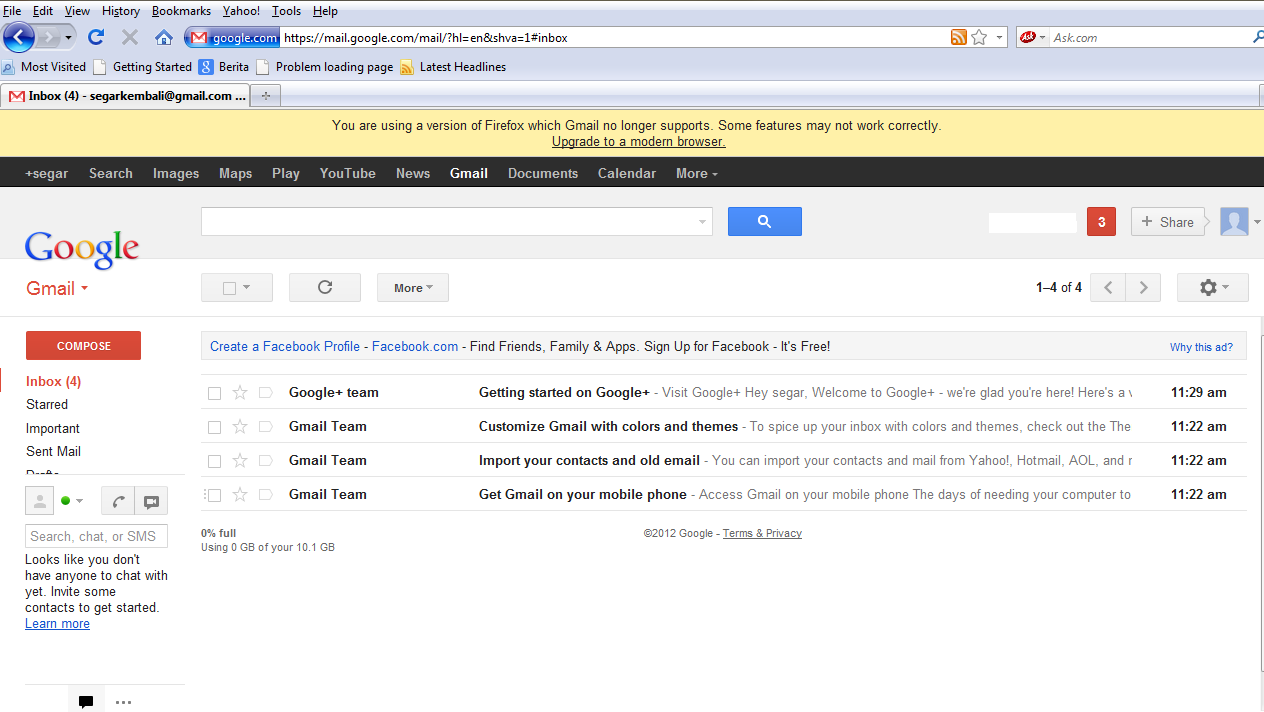Go to older messages with the right arrow
Image resolution: width=1264 pixels, height=712 pixels.
tap(1143, 288)
